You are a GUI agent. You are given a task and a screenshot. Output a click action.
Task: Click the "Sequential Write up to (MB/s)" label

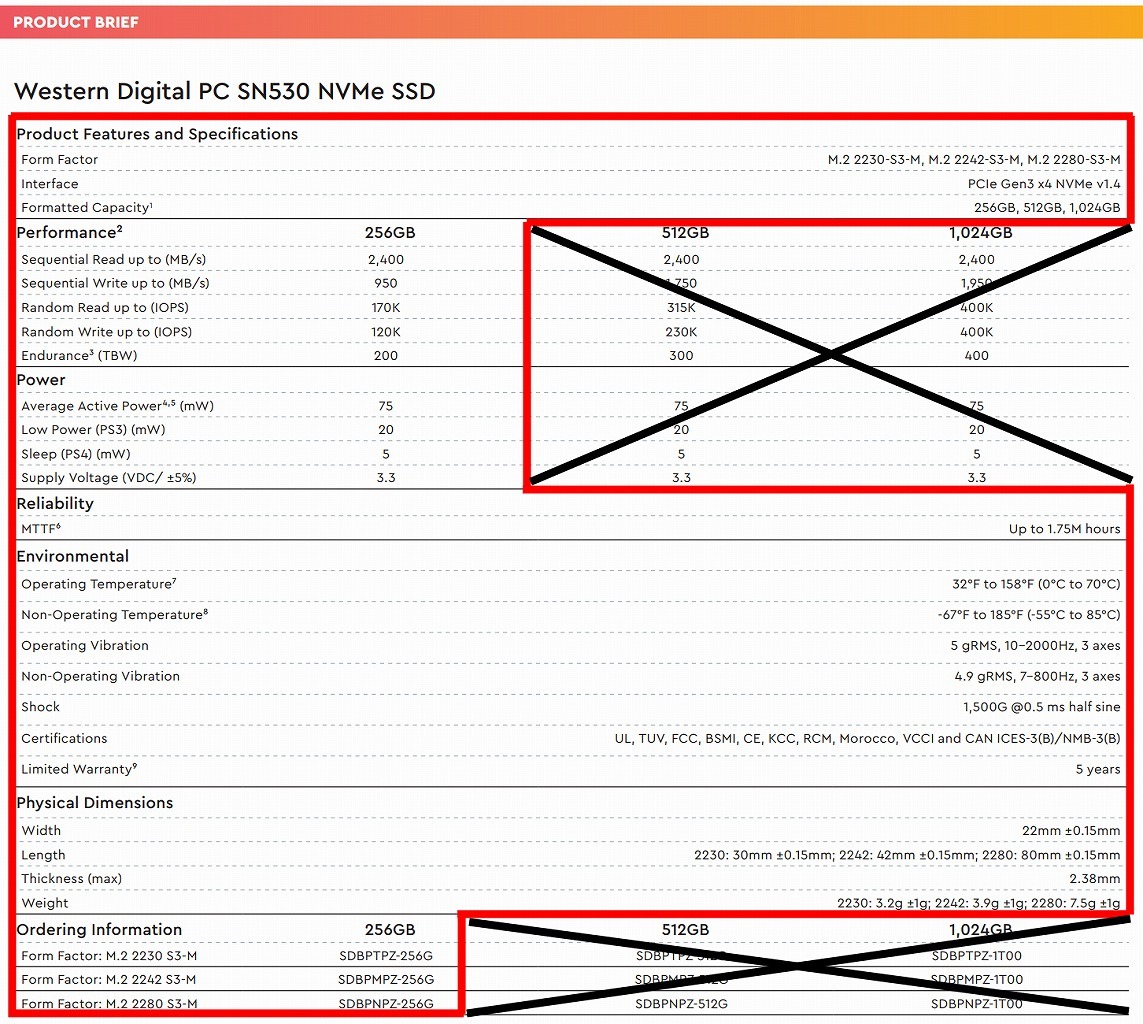[x=115, y=284]
